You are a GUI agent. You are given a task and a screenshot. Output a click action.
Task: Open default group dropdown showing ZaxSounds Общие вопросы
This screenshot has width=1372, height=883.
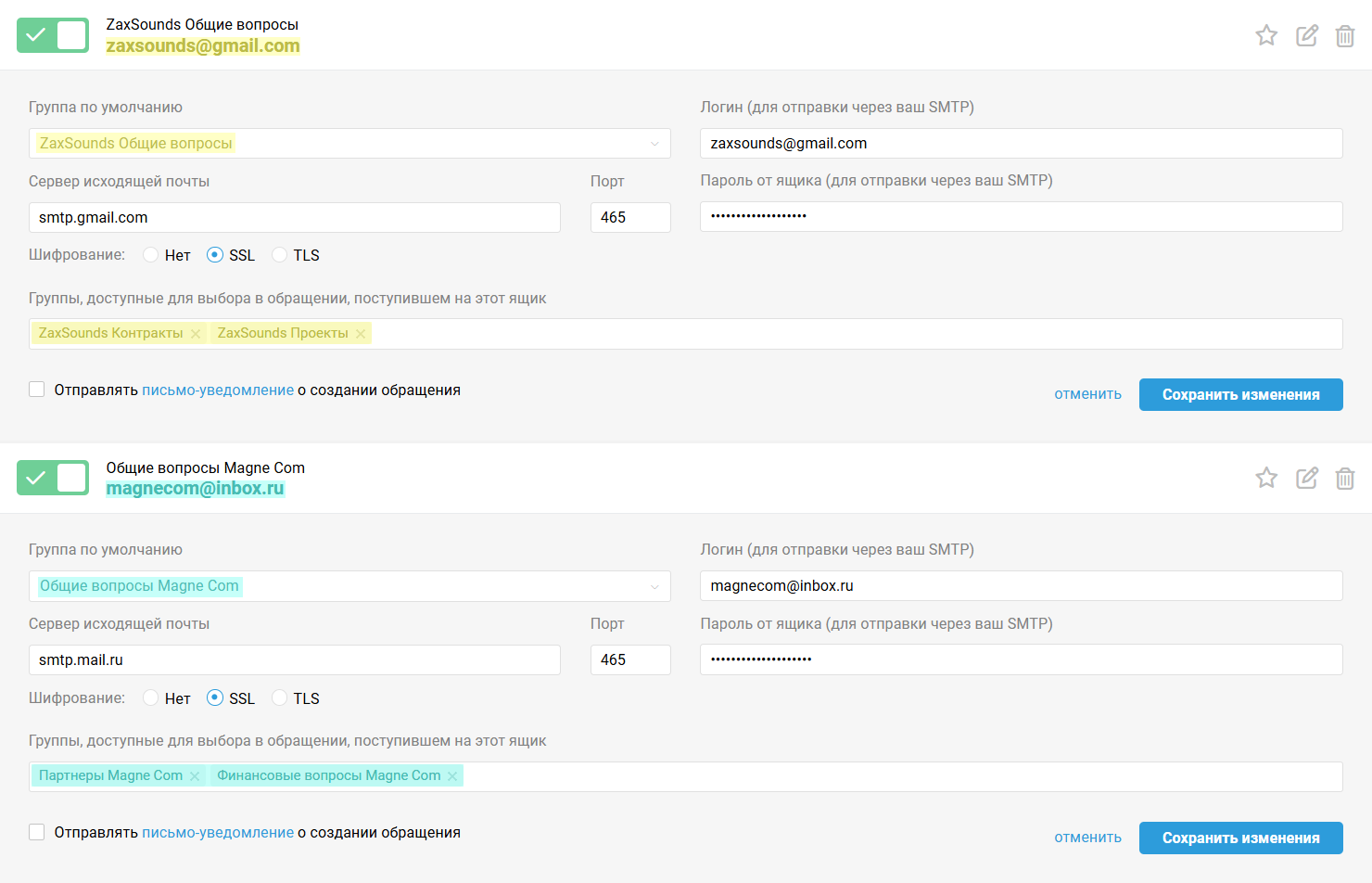pos(349,144)
